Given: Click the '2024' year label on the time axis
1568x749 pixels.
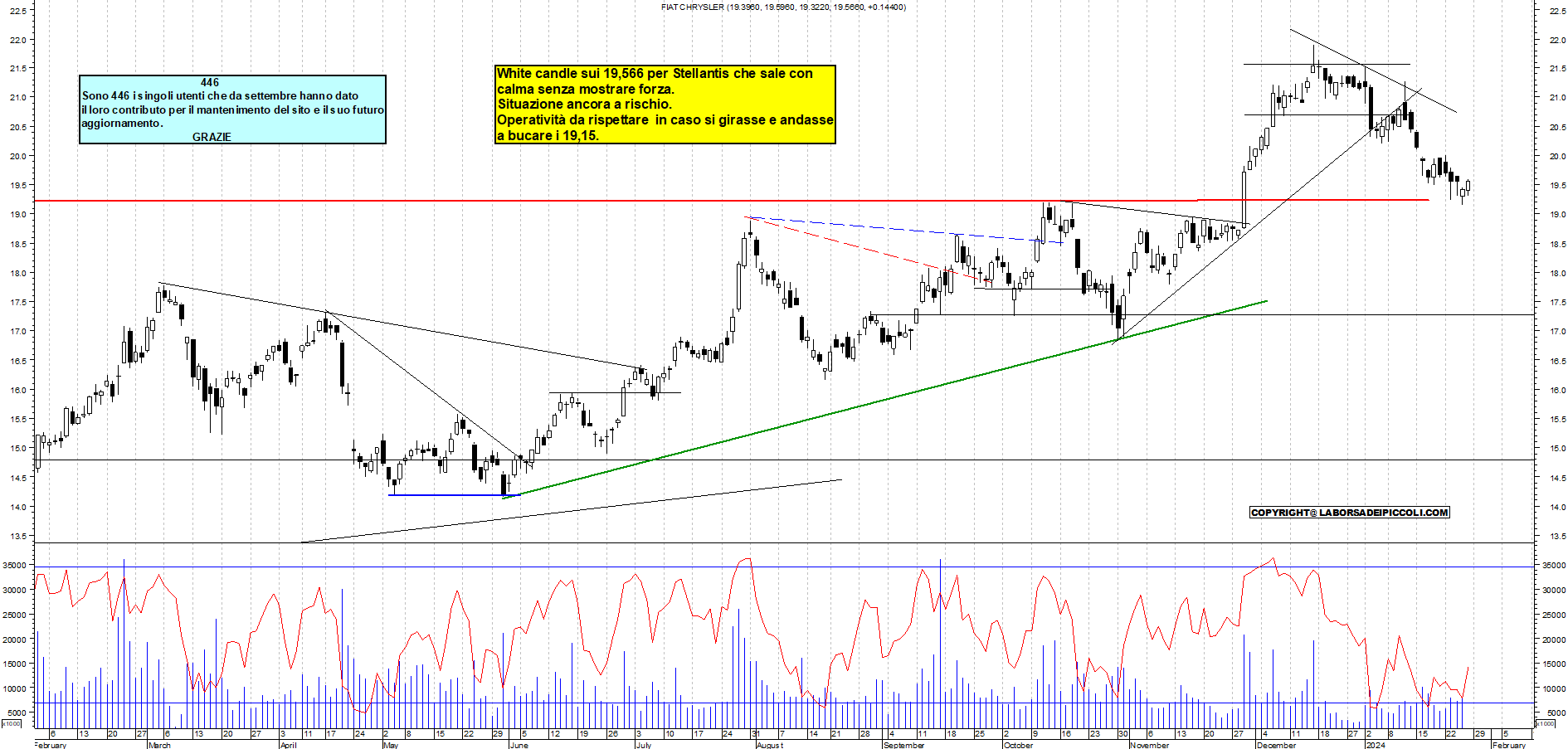Looking at the screenshot, I should point(1376,745).
